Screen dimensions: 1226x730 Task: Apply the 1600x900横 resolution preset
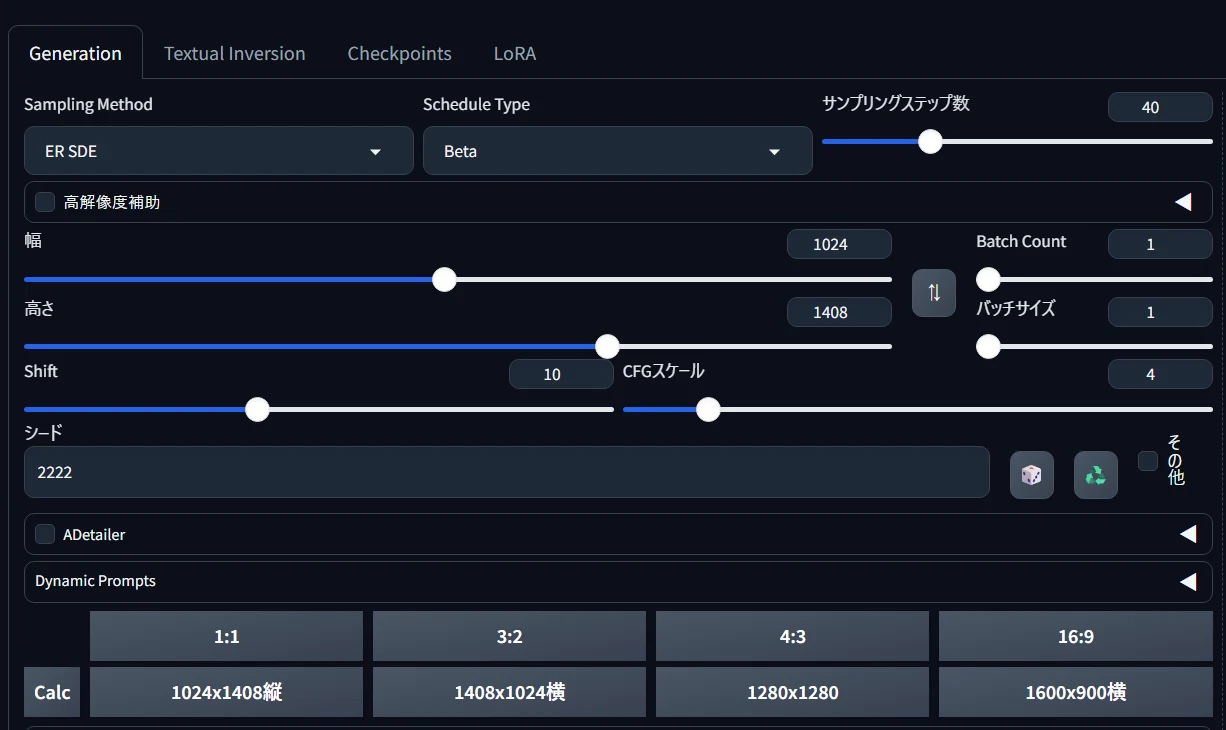click(x=1076, y=692)
